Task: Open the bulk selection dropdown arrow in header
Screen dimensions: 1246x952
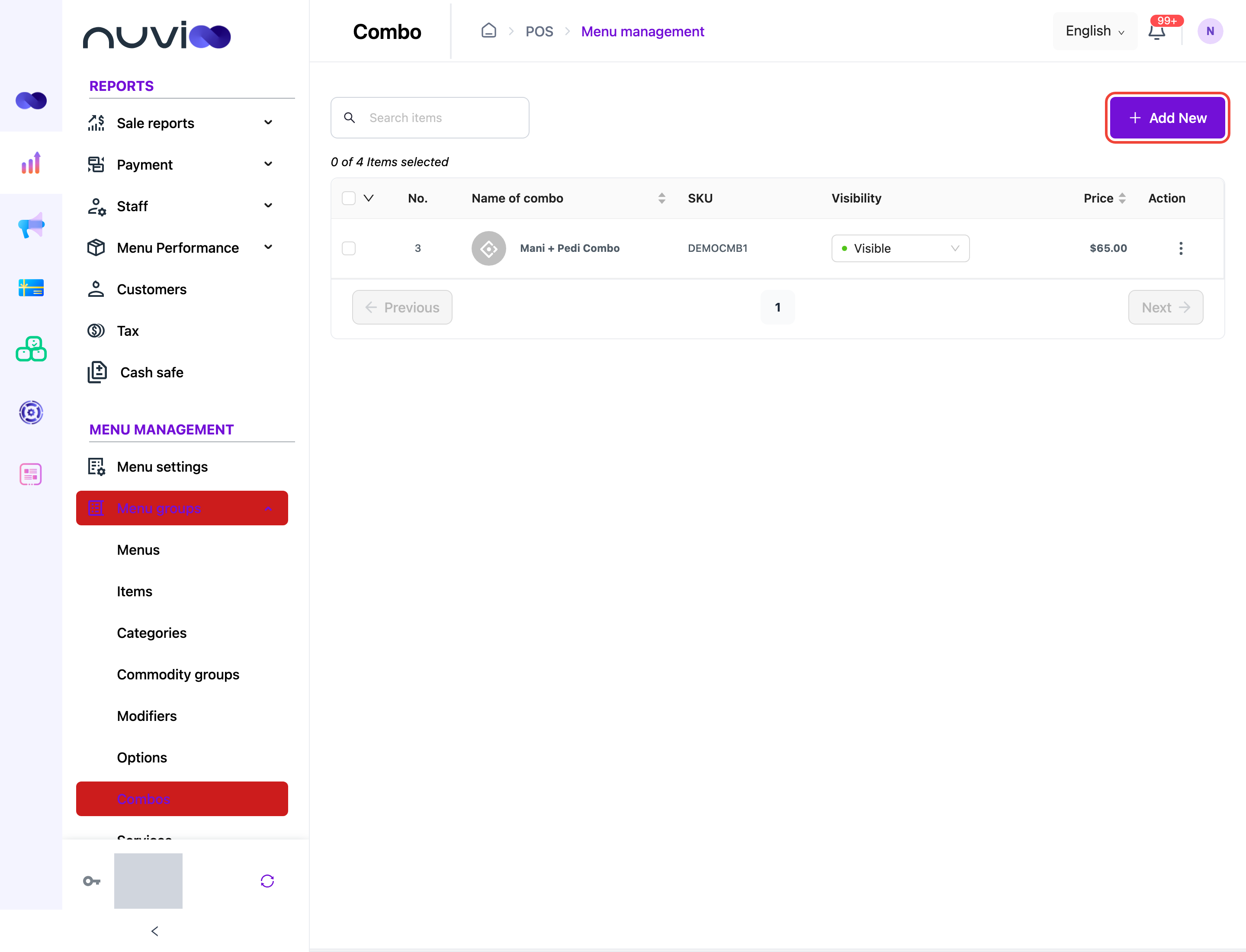Action: [368, 198]
